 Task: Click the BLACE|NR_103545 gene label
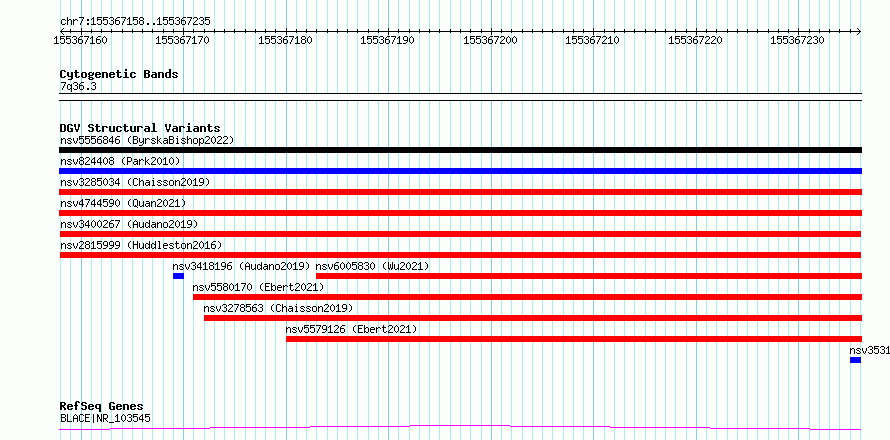105,418
